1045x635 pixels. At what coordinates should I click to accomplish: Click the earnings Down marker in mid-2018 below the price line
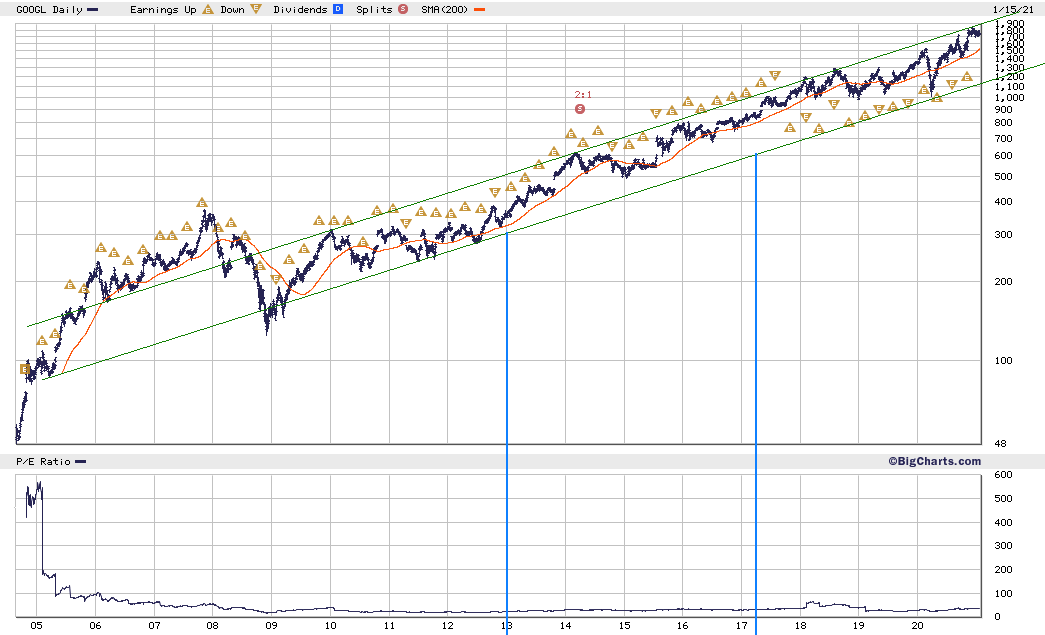[834, 105]
